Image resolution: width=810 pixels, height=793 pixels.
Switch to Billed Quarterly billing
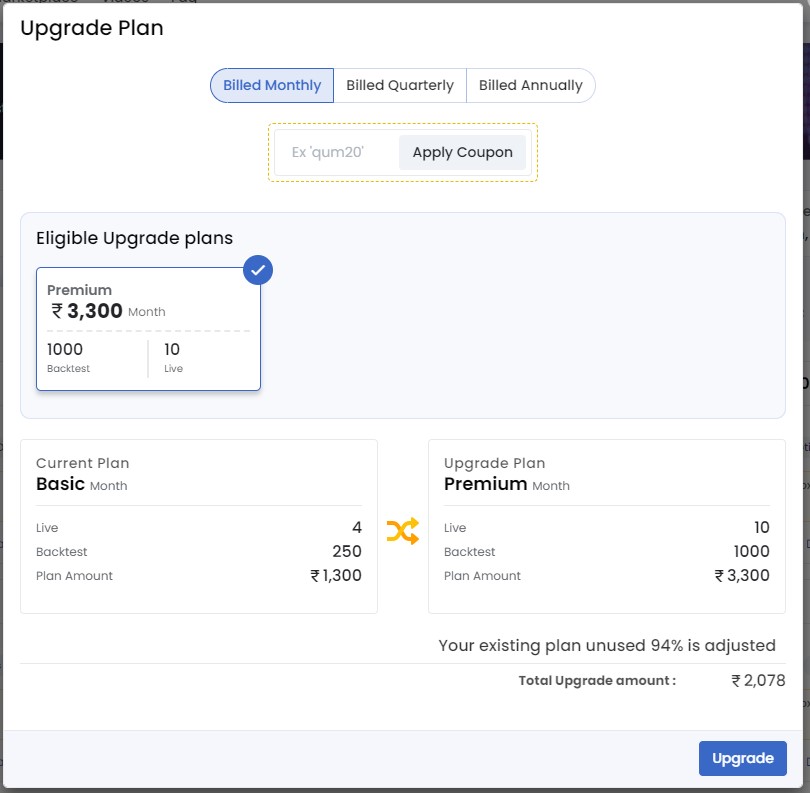click(400, 86)
